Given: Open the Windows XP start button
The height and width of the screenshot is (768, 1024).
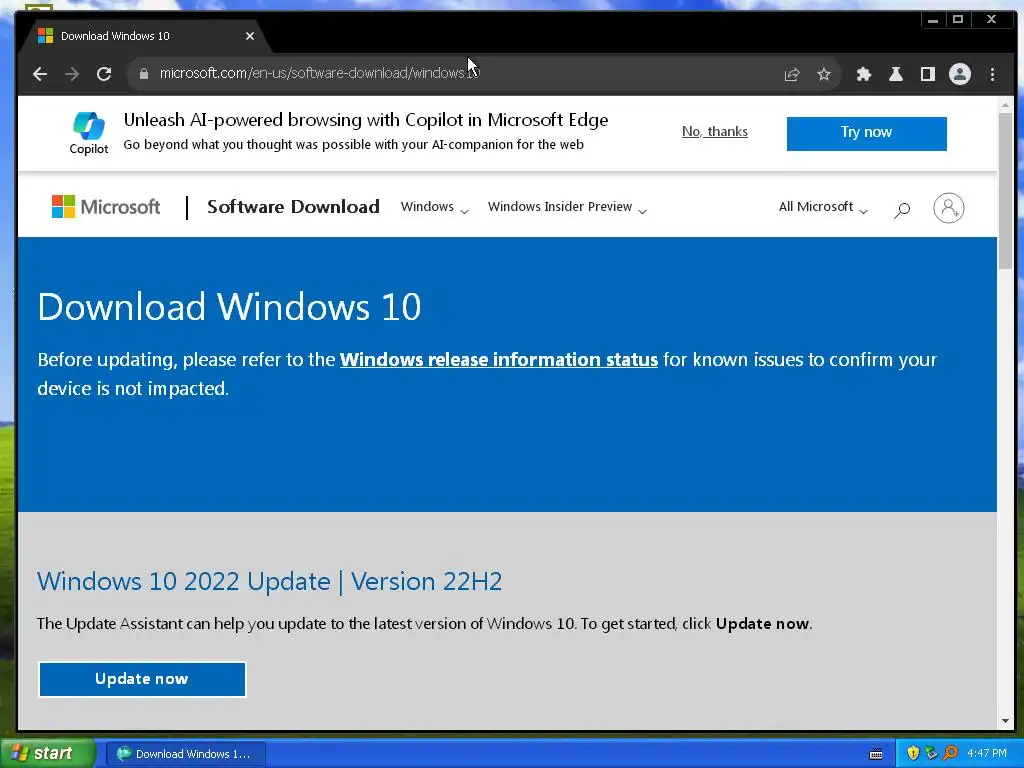Looking at the screenshot, I should [47, 754].
